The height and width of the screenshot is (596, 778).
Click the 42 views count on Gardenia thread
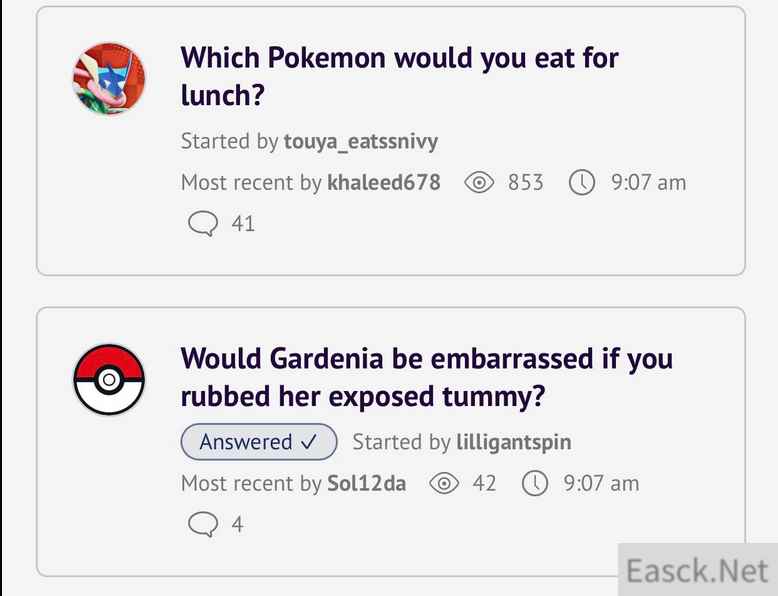click(484, 483)
